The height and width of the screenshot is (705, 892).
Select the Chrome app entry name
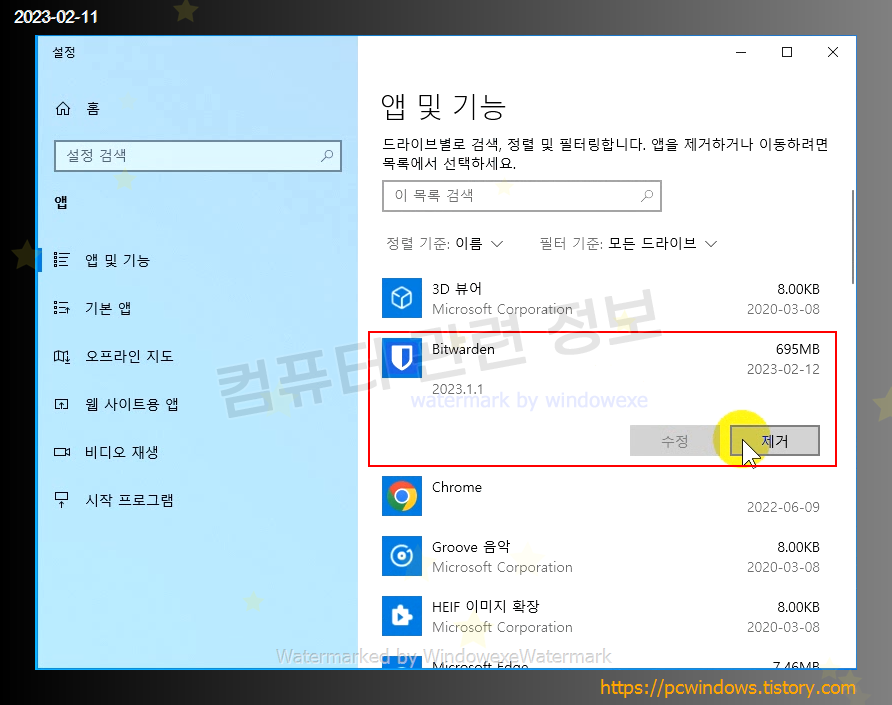click(x=457, y=487)
